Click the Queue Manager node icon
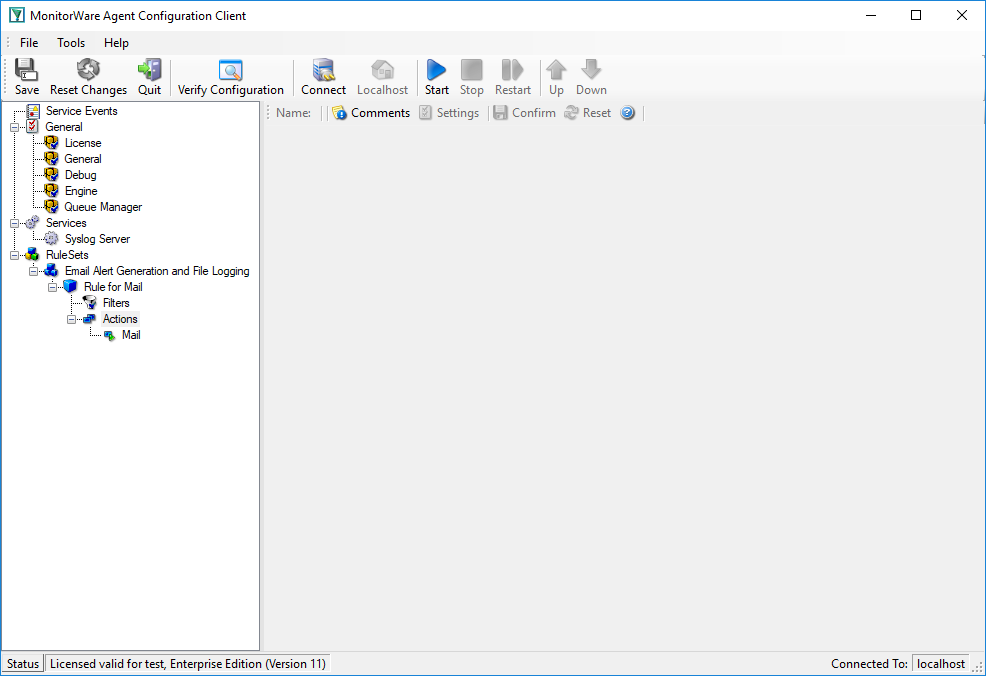 pyautogui.click(x=52, y=207)
